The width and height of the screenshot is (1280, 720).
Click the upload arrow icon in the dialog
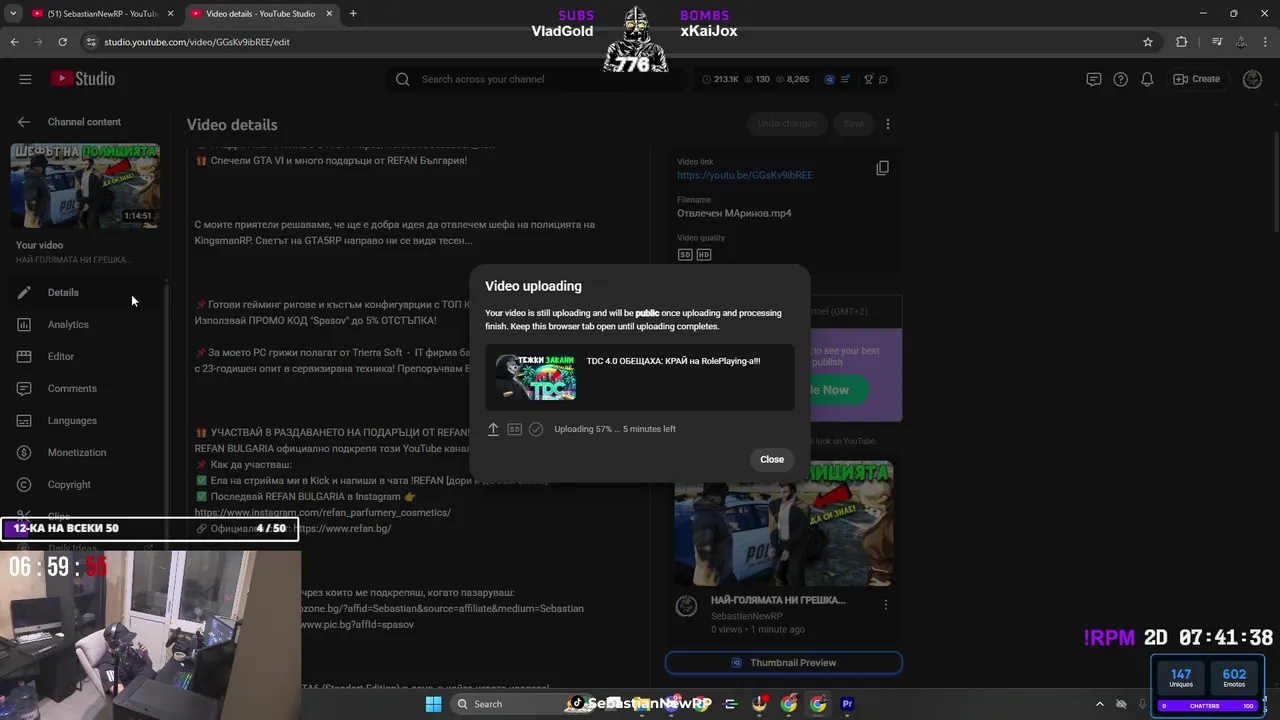click(x=493, y=429)
